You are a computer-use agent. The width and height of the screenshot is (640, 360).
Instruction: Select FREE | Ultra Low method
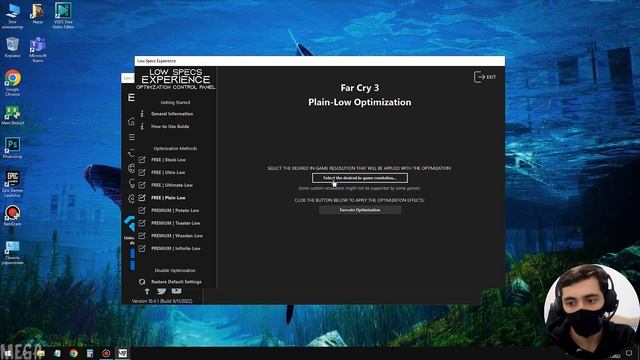168,172
